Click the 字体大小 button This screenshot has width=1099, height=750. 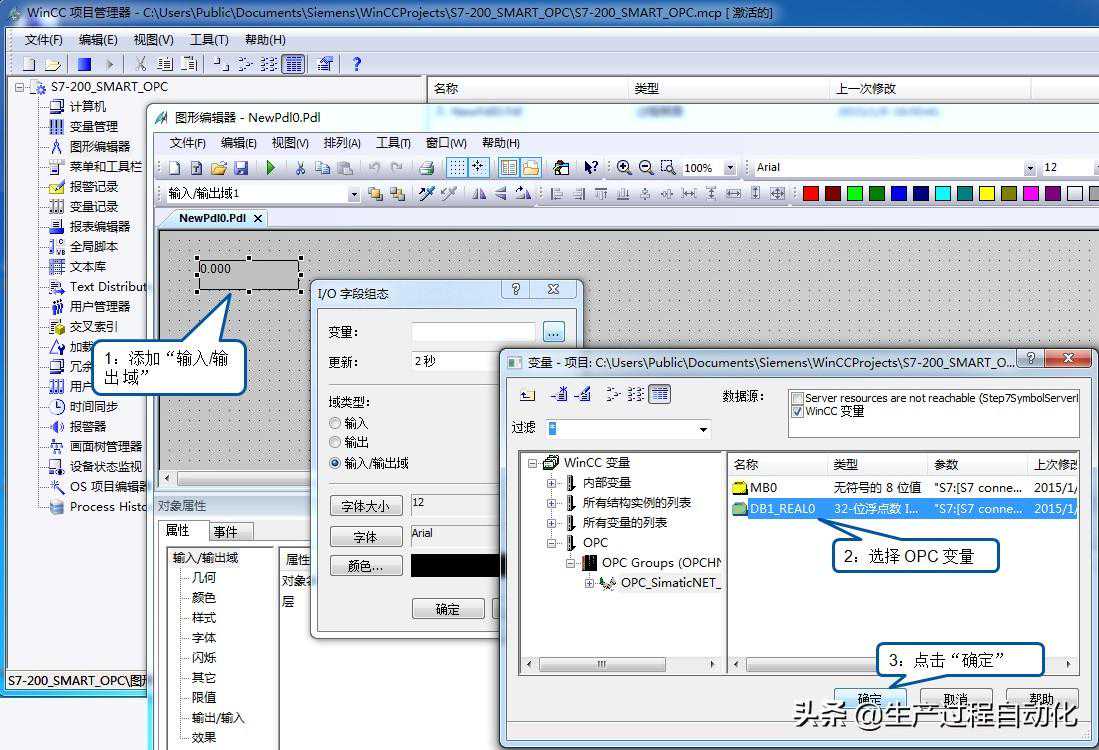[365, 506]
